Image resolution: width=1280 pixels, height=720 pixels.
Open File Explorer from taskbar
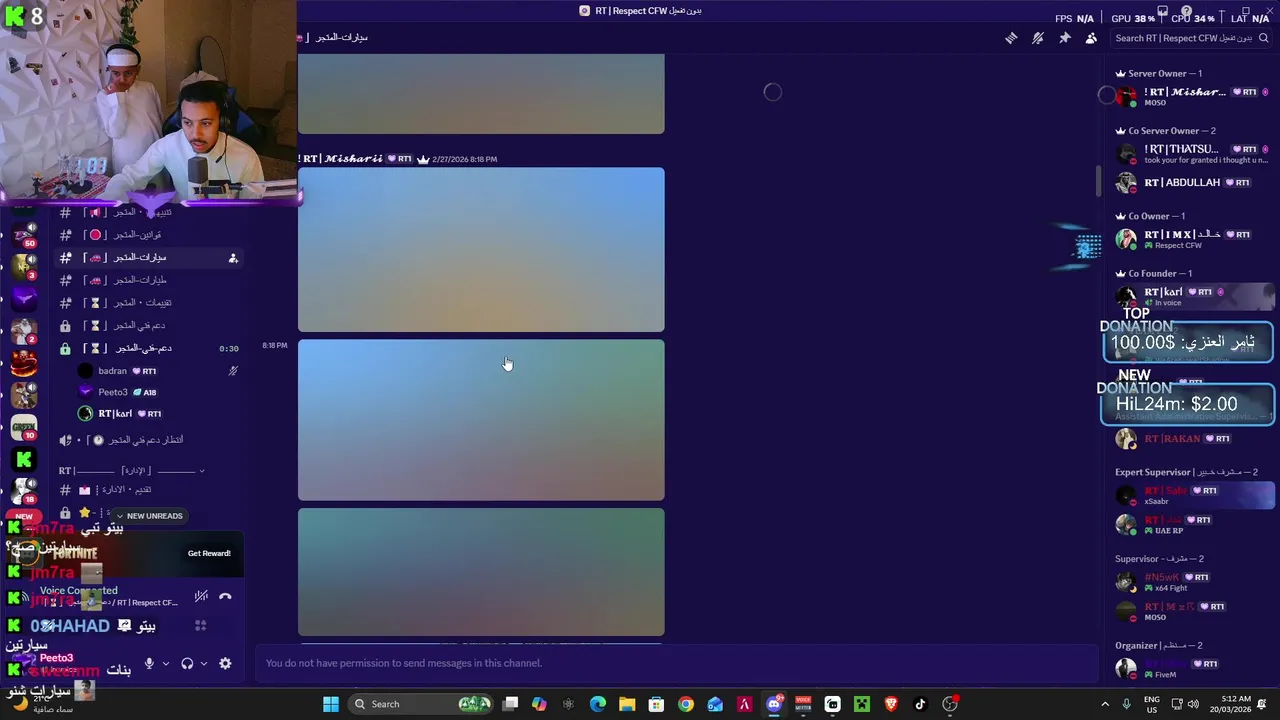coord(627,704)
